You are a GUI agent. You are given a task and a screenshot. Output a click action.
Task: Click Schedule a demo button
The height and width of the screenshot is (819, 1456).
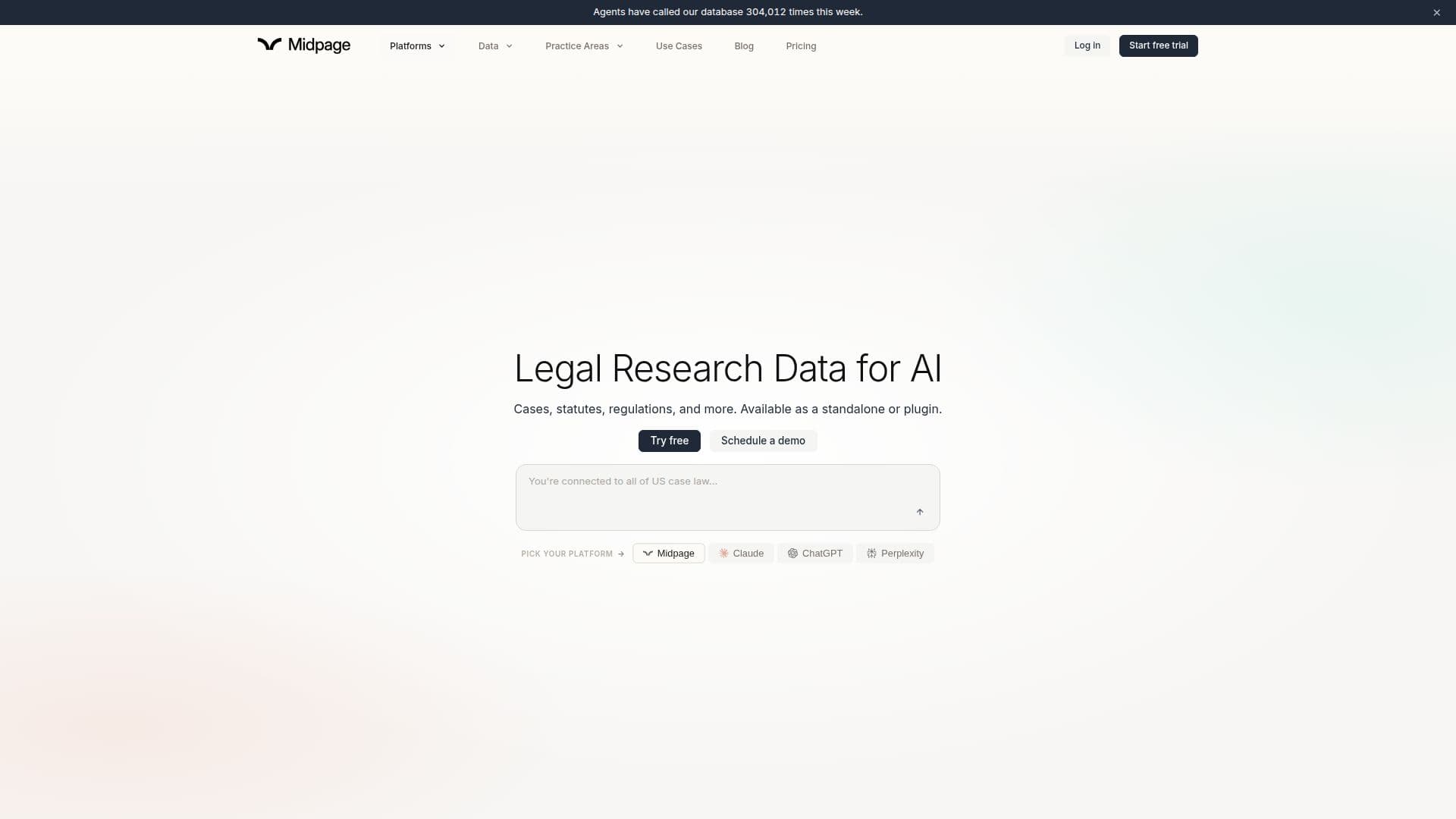[763, 441]
